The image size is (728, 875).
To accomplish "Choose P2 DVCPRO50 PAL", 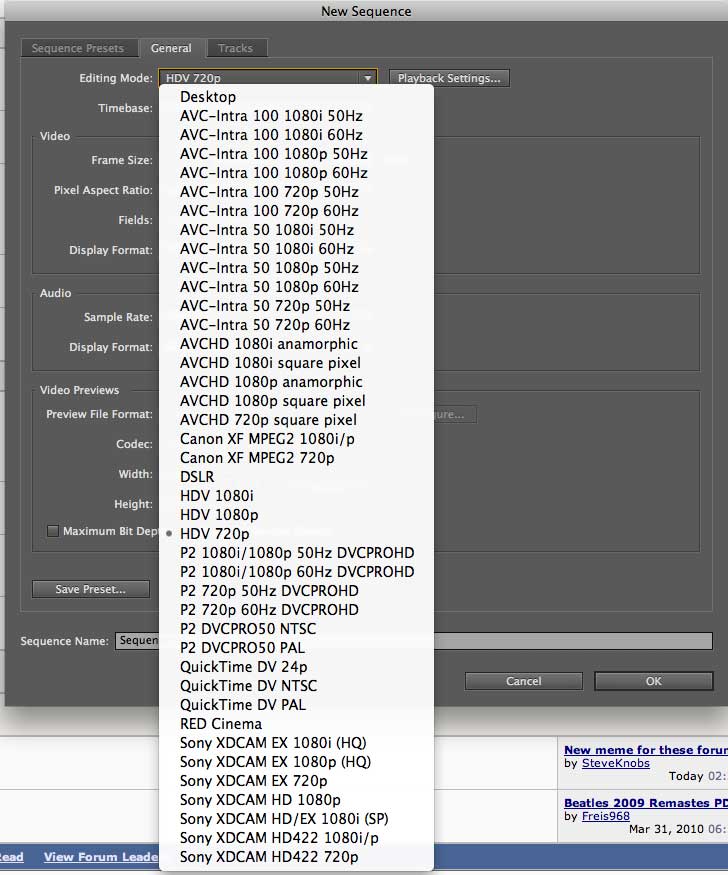I will click(296, 647).
